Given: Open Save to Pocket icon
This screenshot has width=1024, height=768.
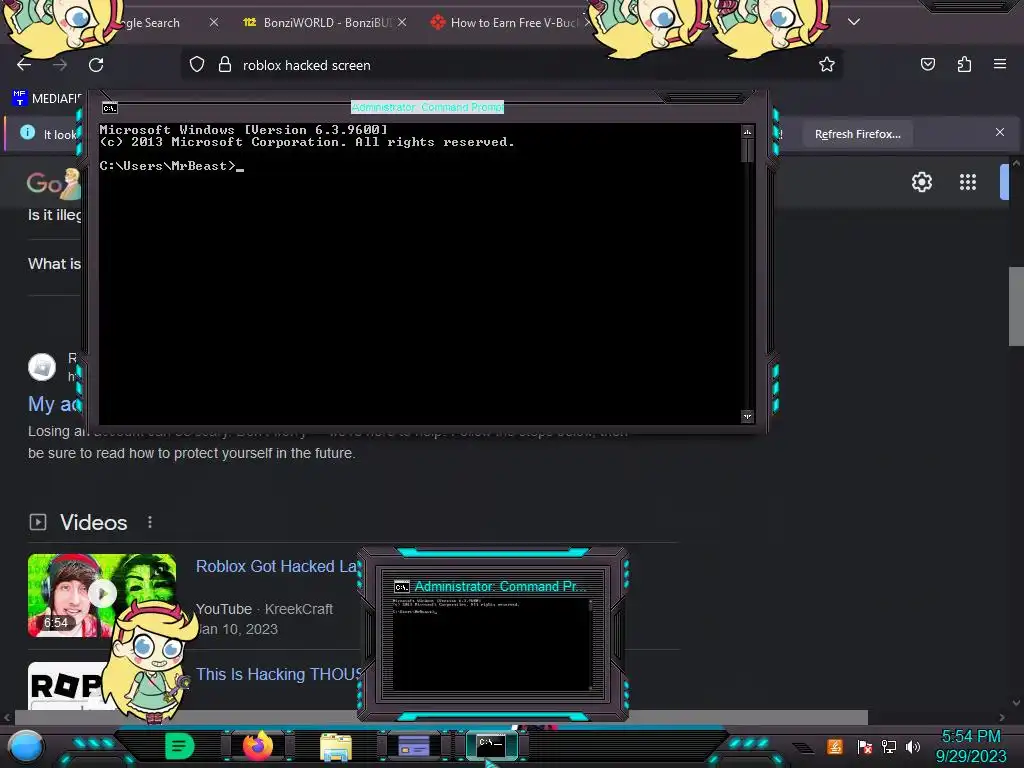Looking at the screenshot, I should pos(928,65).
